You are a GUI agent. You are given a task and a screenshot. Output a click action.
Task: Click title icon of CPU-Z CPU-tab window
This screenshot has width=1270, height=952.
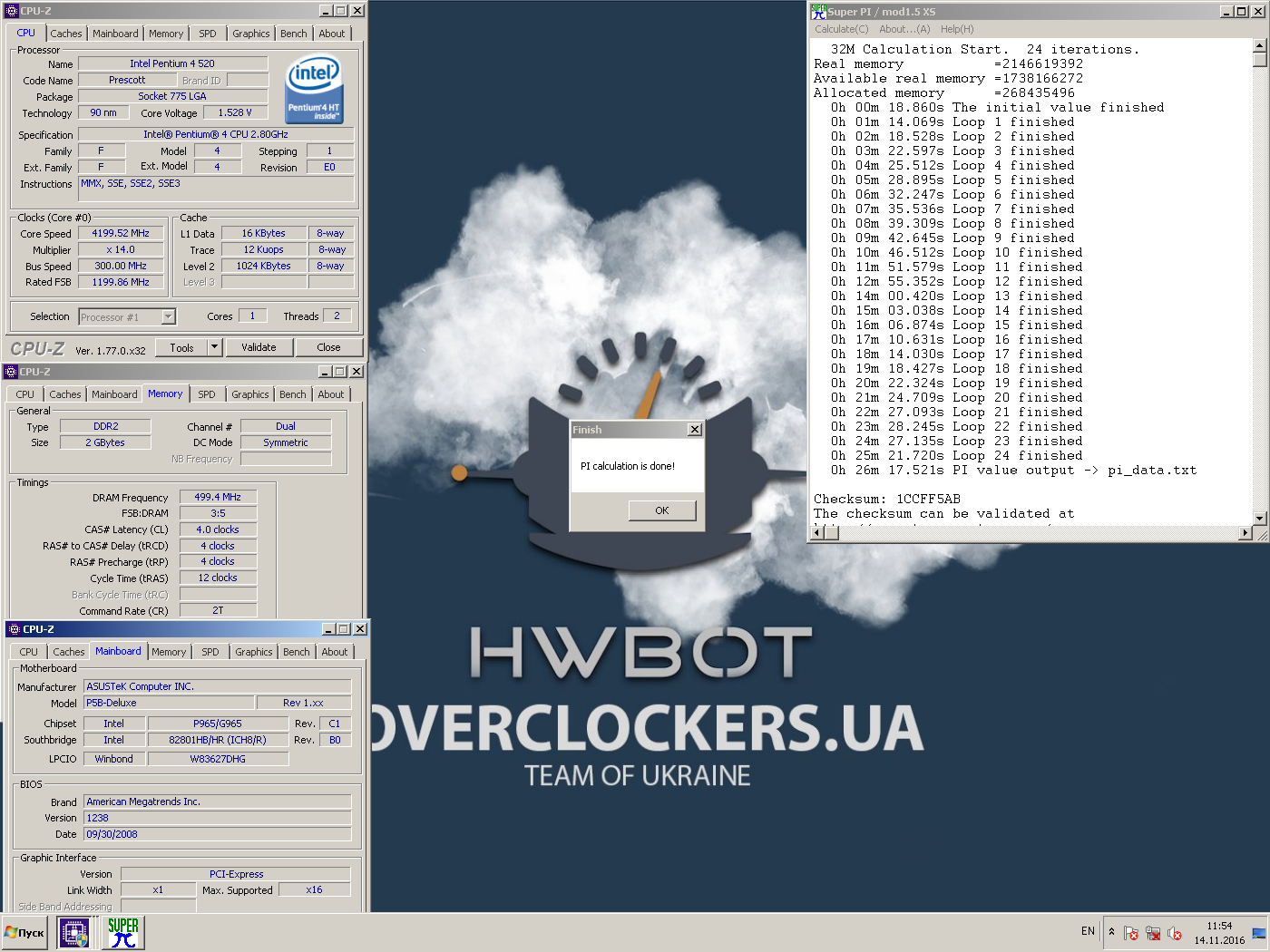(12, 11)
